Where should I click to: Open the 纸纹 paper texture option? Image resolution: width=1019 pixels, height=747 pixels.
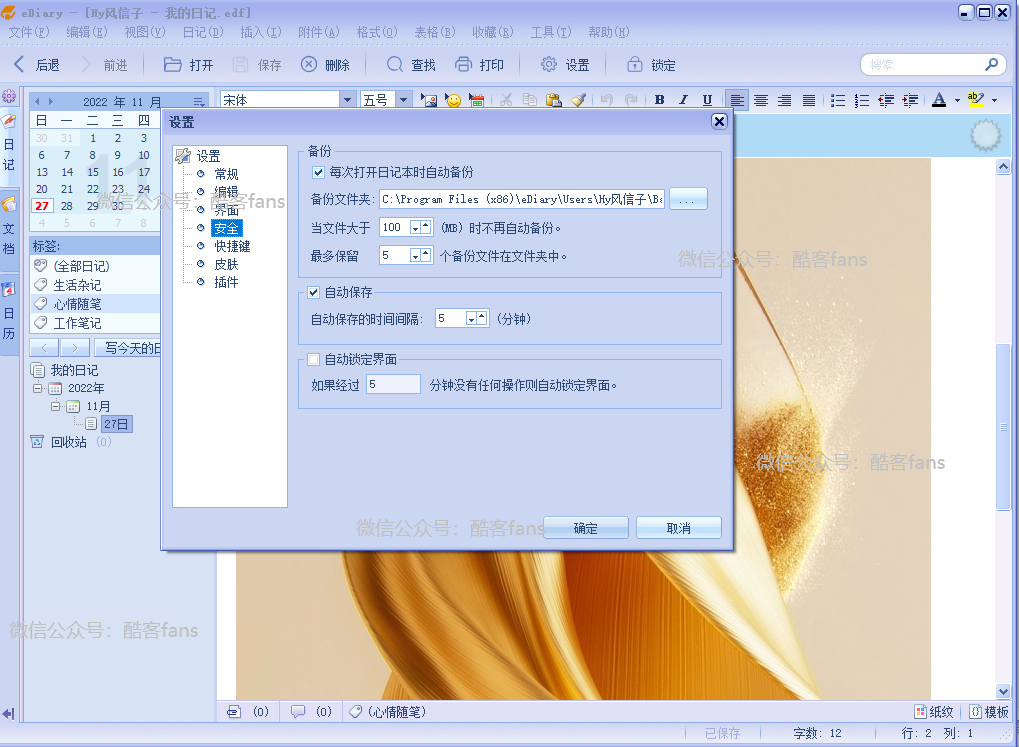point(934,712)
